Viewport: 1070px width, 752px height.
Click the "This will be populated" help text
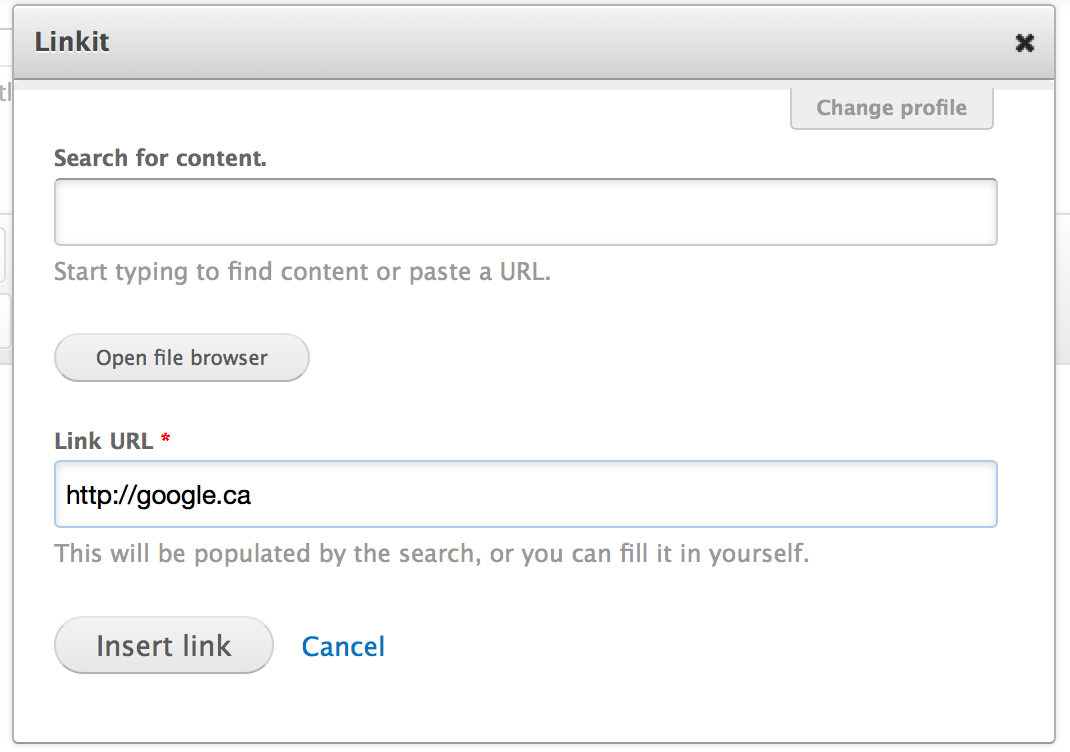pyautogui.click(x=431, y=553)
